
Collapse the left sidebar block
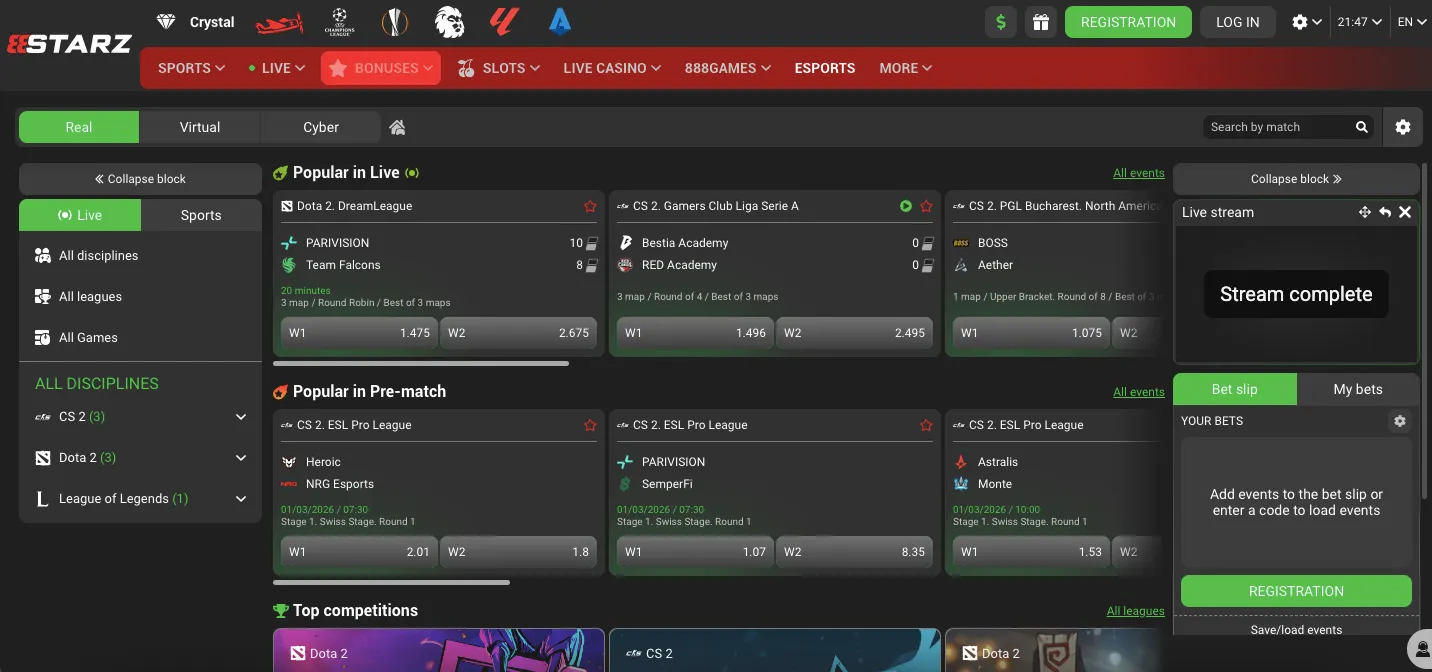tap(140, 179)
